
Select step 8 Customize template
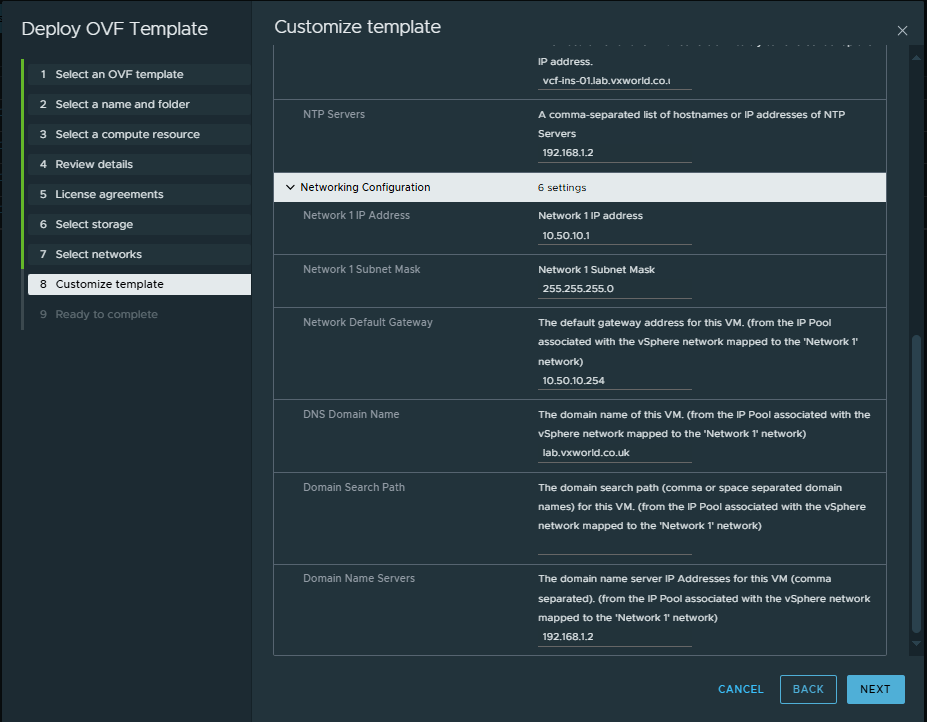pyautogui.click(x=109, y=284)
